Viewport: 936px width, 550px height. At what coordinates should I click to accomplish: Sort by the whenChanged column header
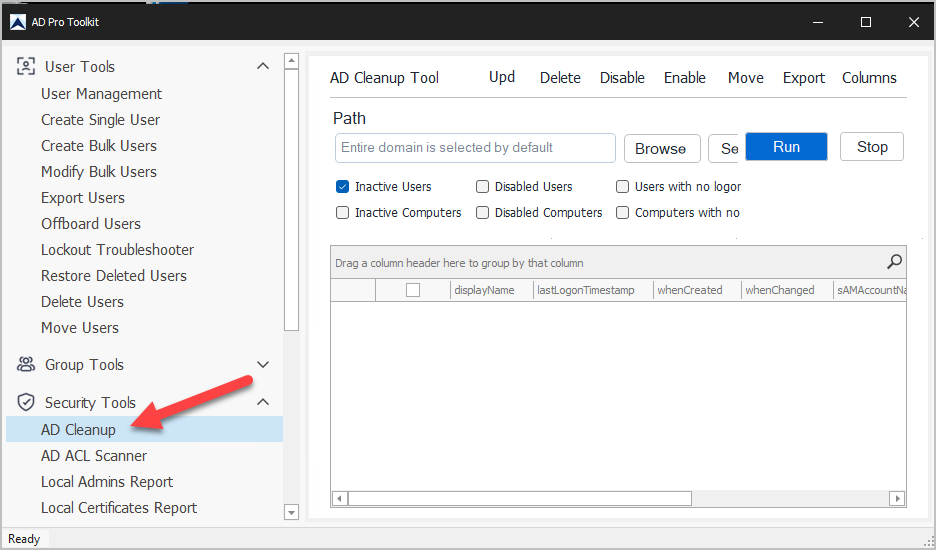click(x=787, y=290)
